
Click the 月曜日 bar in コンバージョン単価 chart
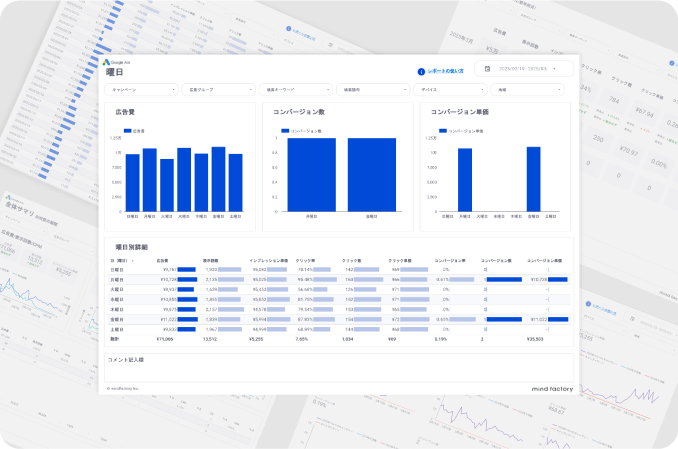coord(465,180)
